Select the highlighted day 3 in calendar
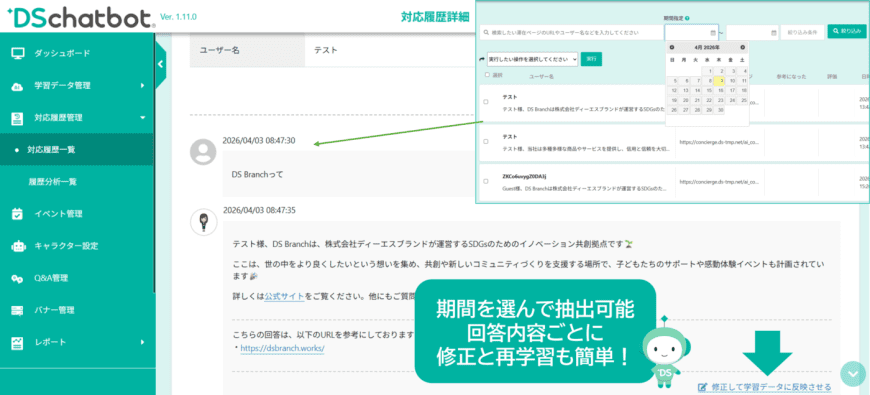Image resolution: width=870 pixels, height=395 pixels. click(x=719, y=80)
